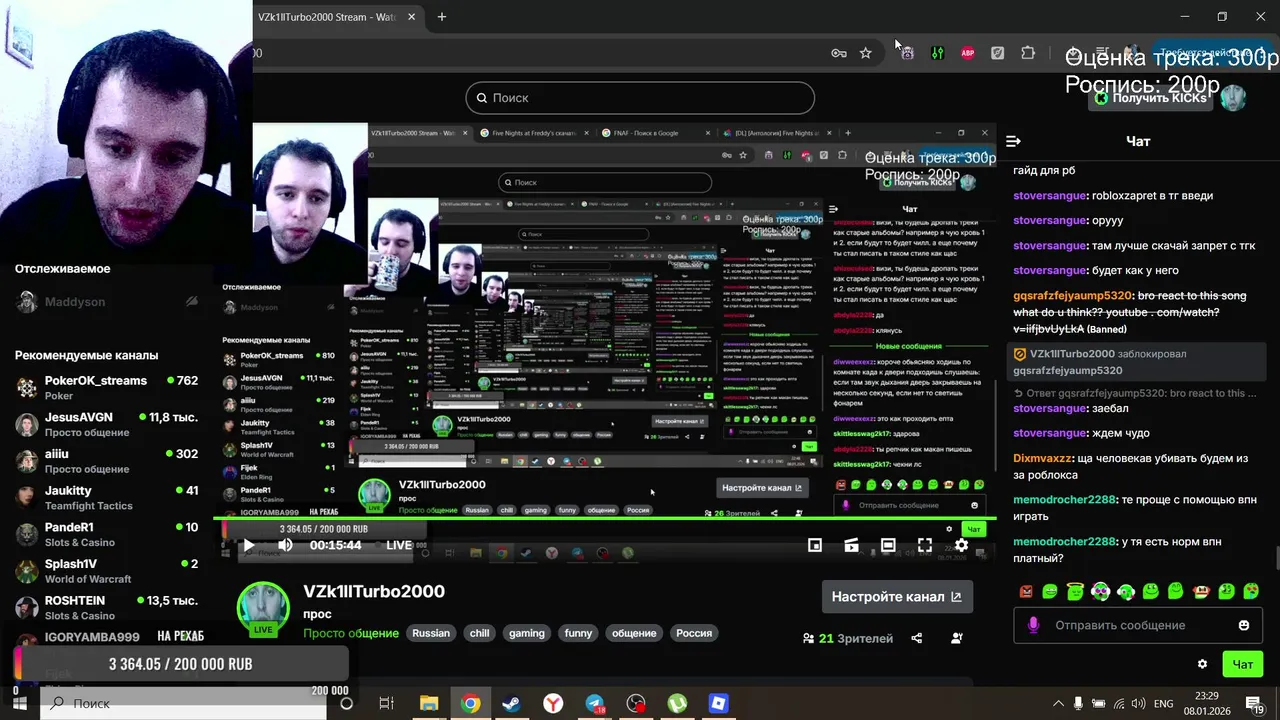Open mini-player mode on the main player
This screenshot has height=720, width=1280.
point(815,545)
